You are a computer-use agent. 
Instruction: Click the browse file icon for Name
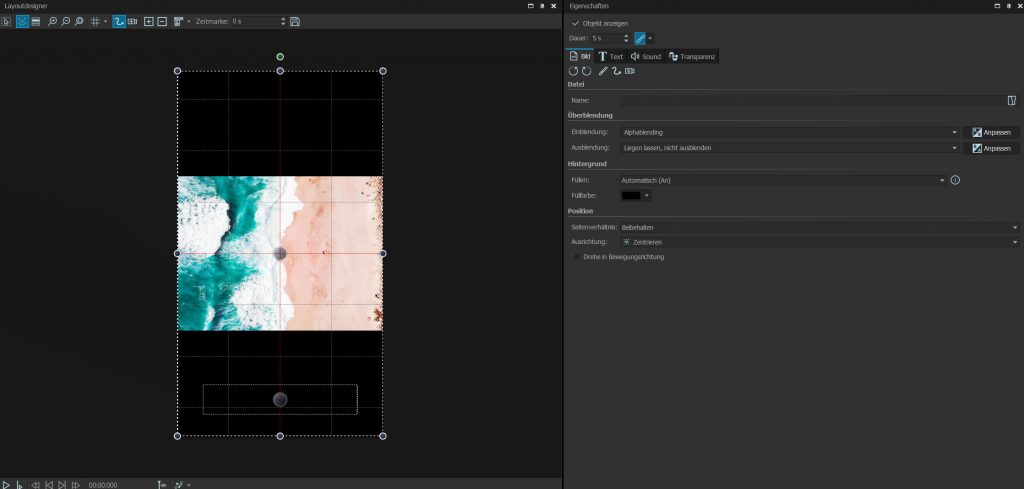coord(1012,100)
